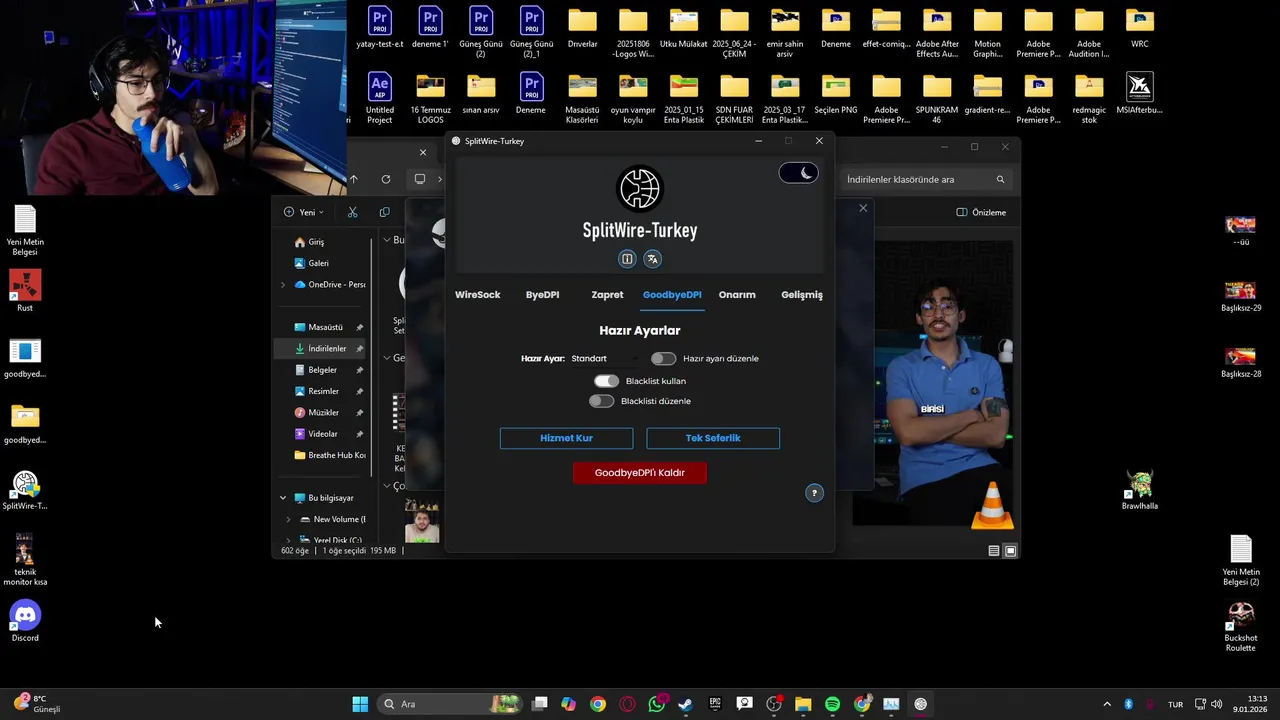Turn off the 'Blacklist kullan' switch
This screenshot has width=1280, height=720.
click(606, 381)
